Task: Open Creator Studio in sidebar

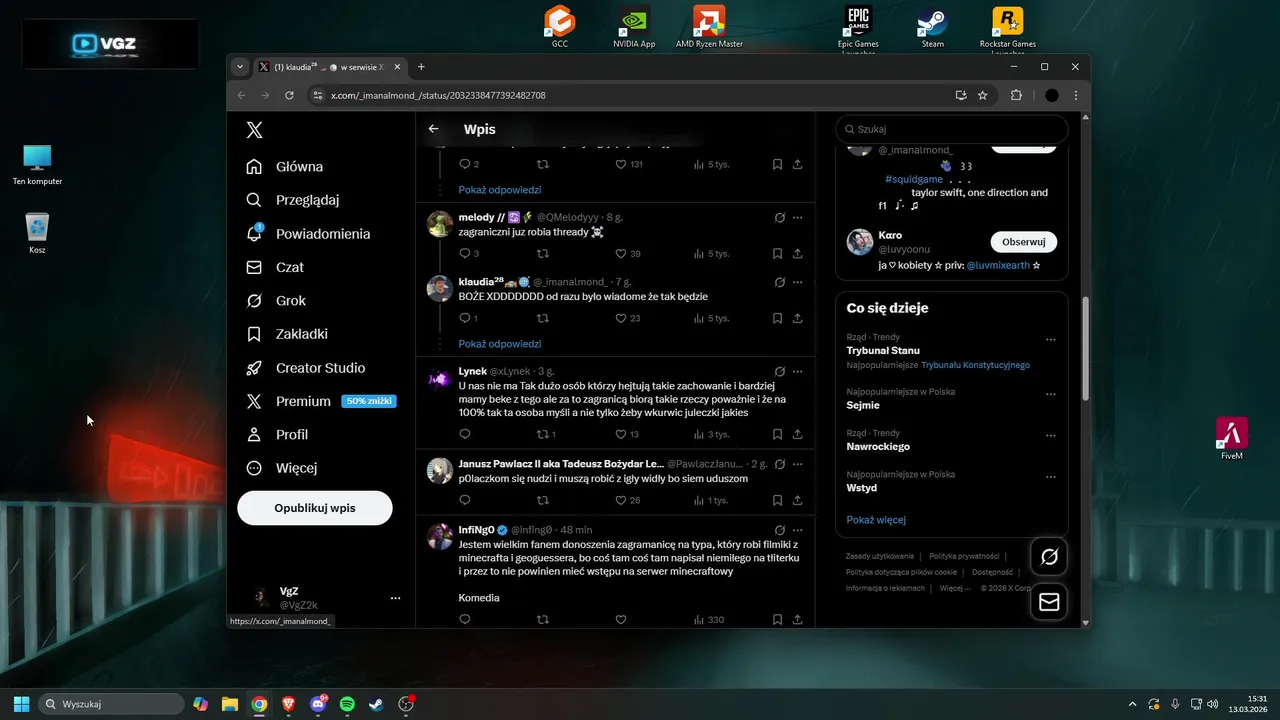Action: pos(306,368)
